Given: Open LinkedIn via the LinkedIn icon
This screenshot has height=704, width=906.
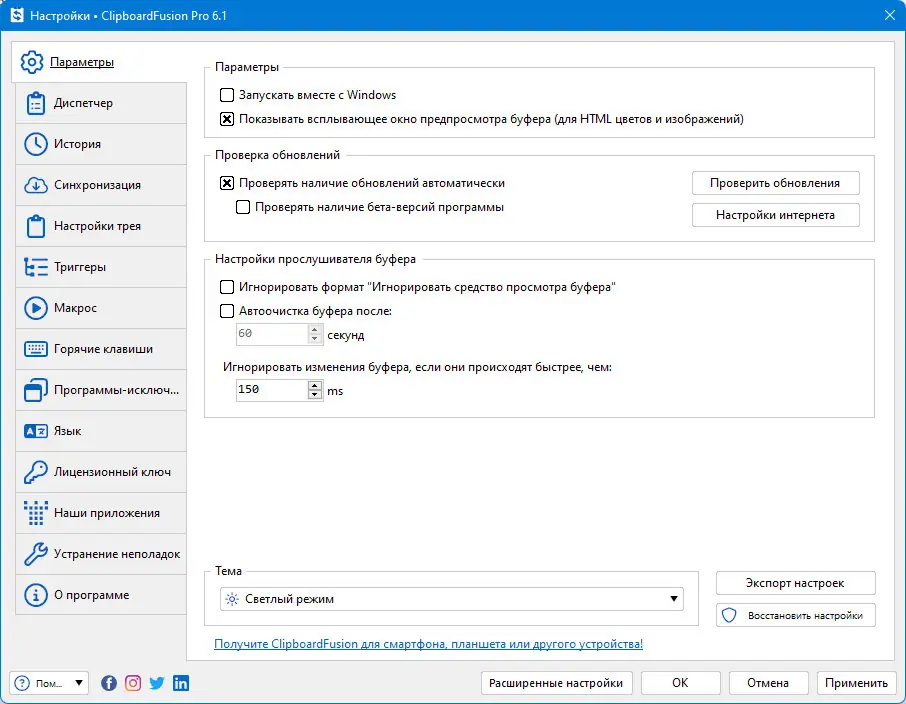Looking at the screenshot, I should coord(180,683).
